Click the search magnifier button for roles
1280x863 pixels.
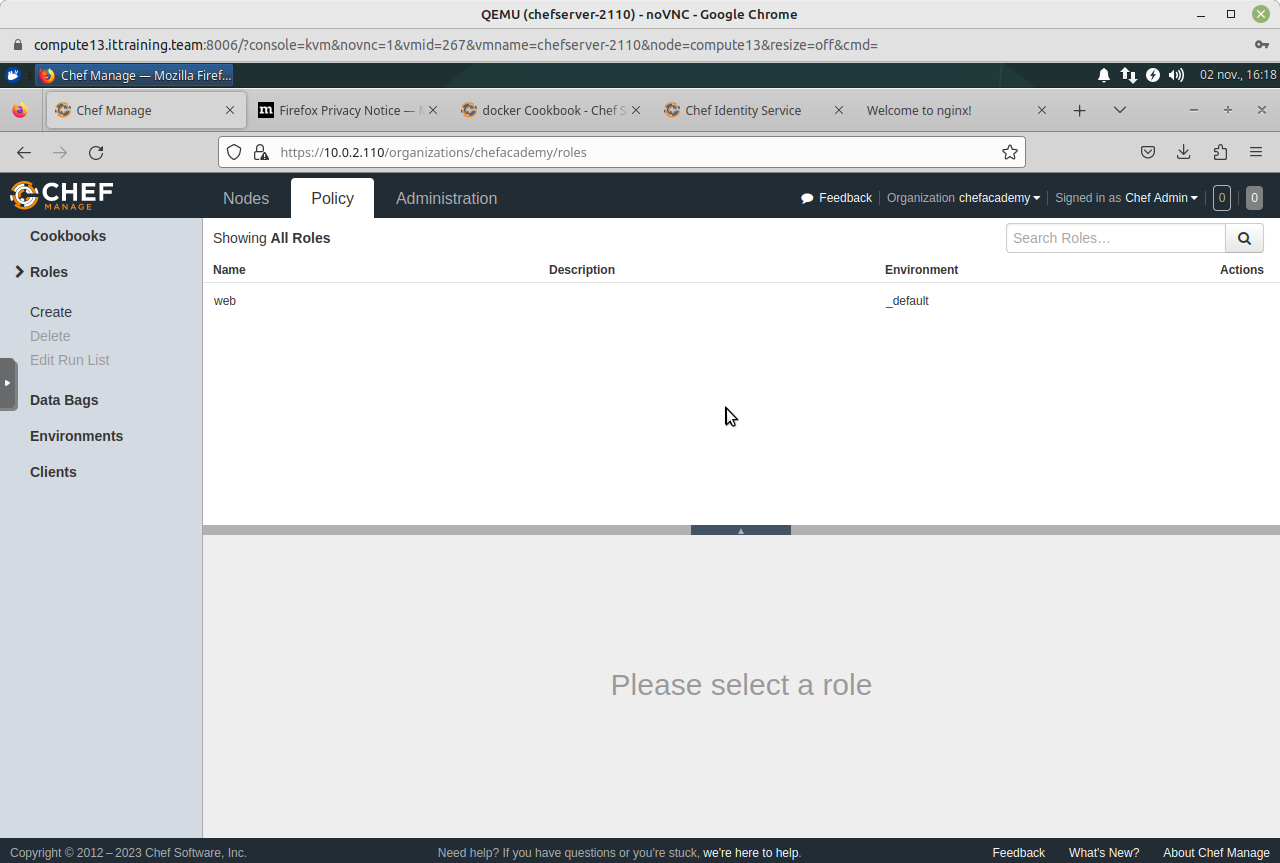point(1244,238)
